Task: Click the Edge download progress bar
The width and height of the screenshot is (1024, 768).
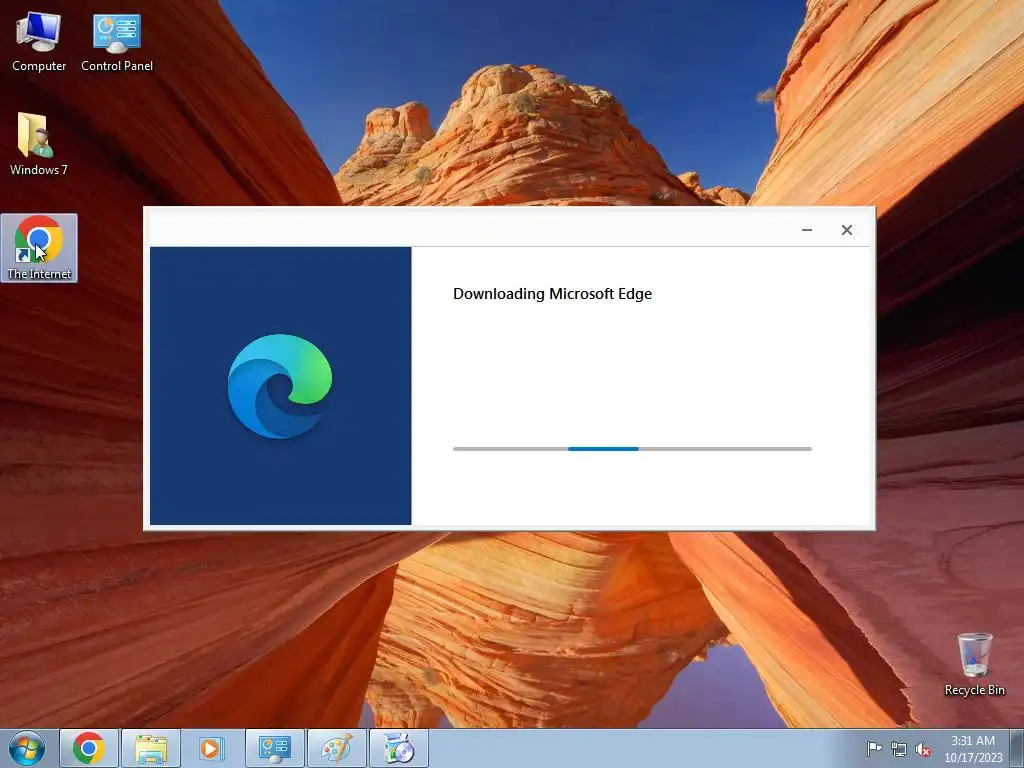Action: 632,449
